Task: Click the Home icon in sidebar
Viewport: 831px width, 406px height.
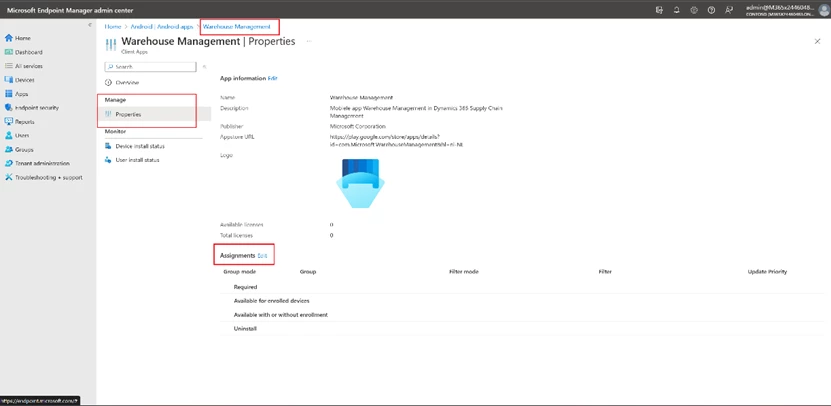Action: tap(8, 38)
